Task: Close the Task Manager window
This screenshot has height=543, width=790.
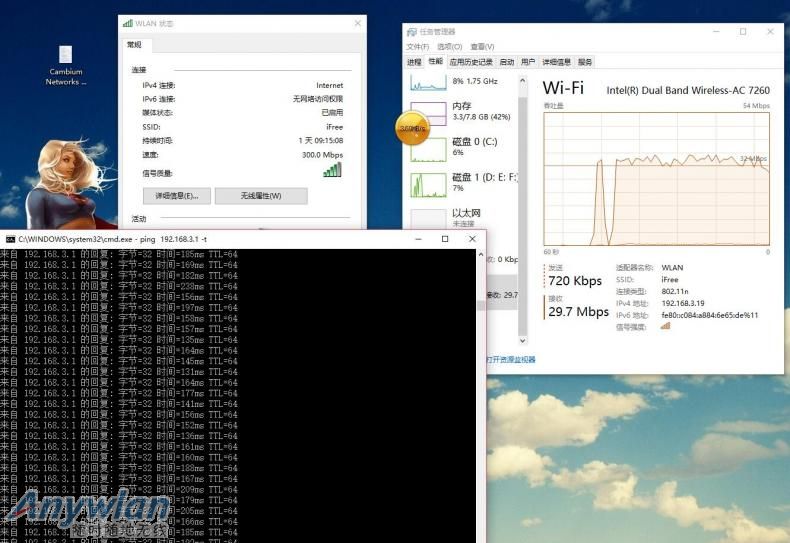Action: tap(770, 31)
